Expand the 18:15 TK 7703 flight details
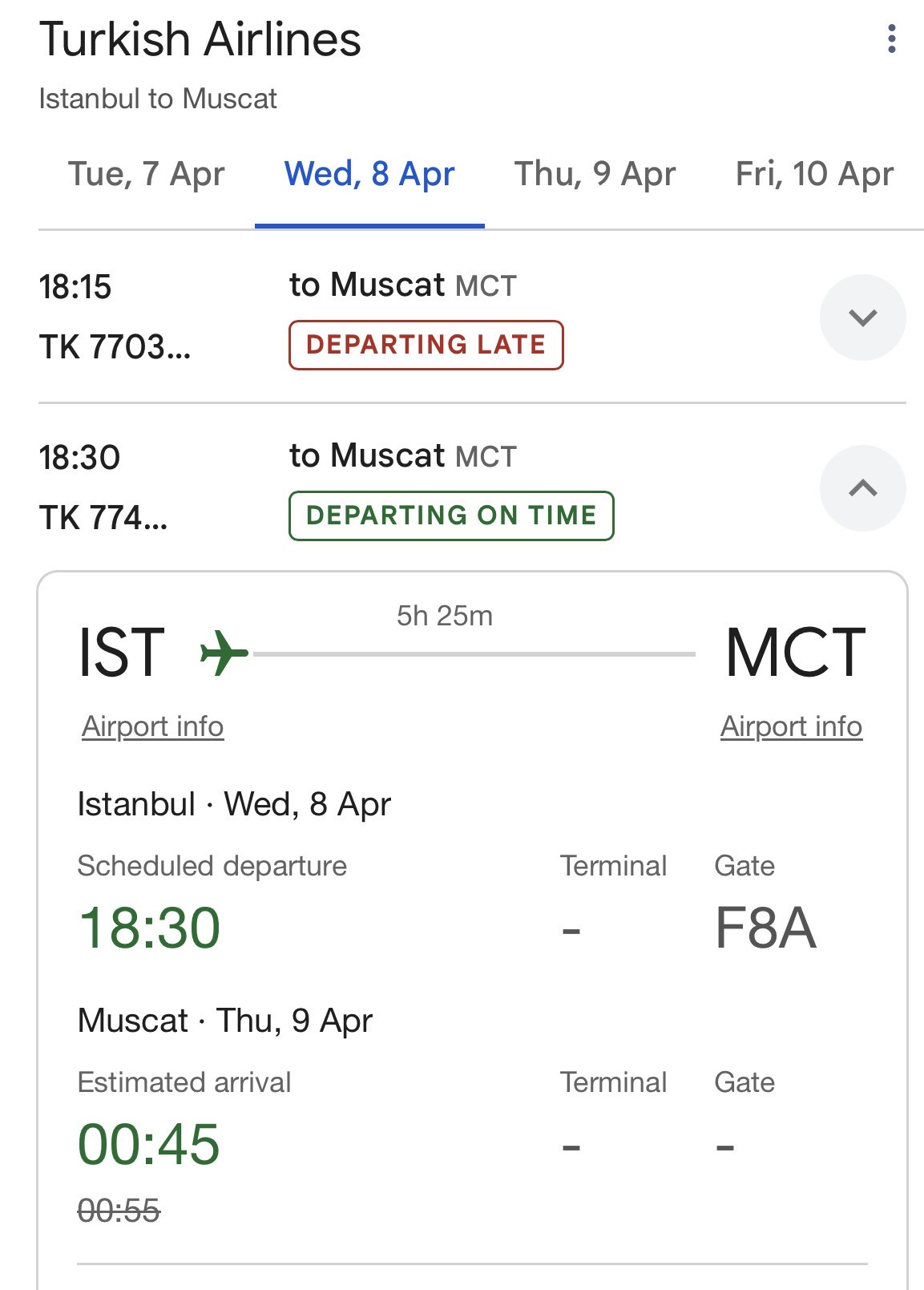This screenshot has height=1290, width=924. pos(862,317)
